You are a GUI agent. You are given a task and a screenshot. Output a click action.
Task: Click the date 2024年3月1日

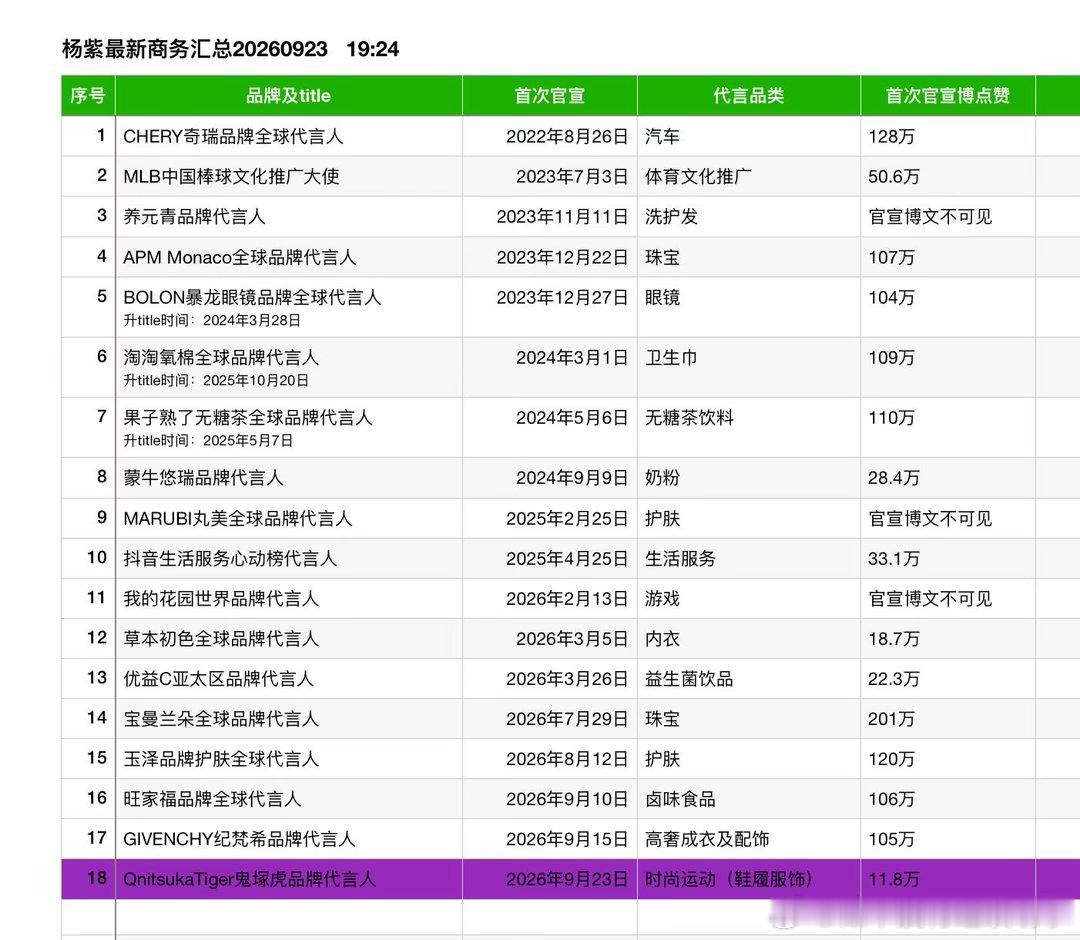572,357
